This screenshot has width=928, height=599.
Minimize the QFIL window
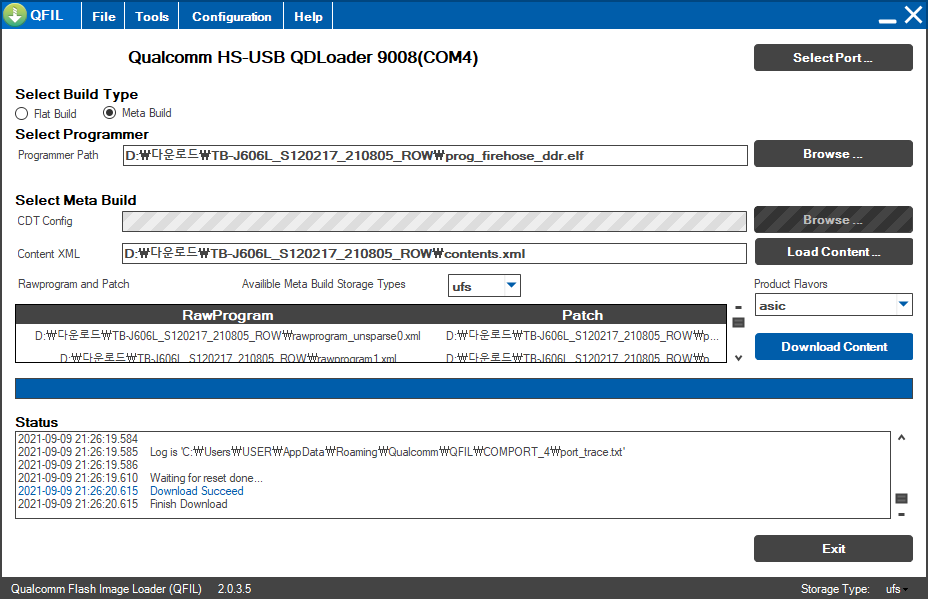click(887, 21)
